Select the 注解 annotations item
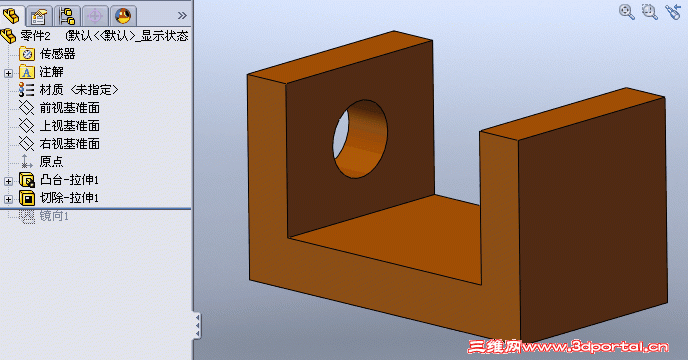The image size is (688, 360). coord(51,72)
